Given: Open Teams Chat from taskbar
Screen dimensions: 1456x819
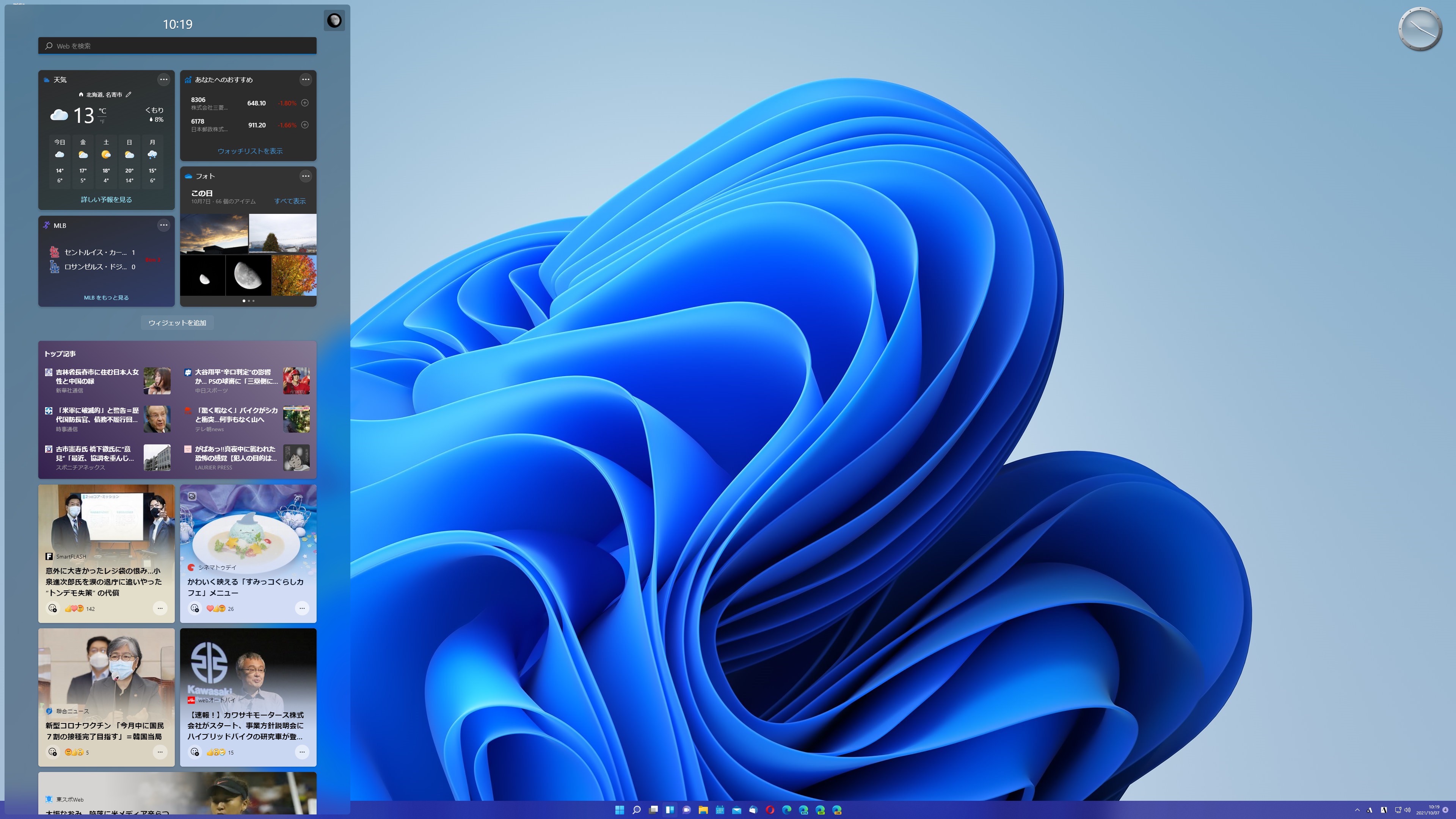Looking at the screenshot, I should pyautogui.click(x=687, y=810).
